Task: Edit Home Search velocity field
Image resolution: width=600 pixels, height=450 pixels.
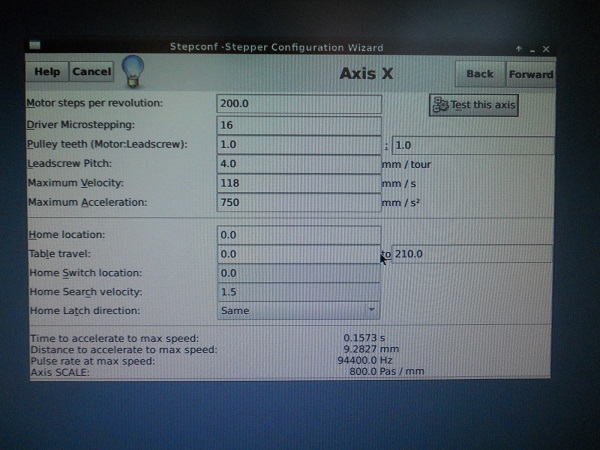Action: click(299, 292)
